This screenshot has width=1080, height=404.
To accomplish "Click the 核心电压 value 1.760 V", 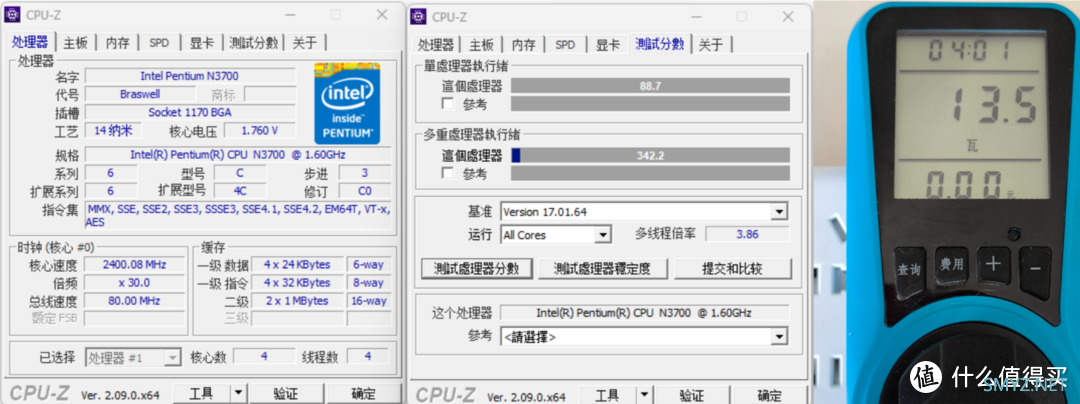I will tap(260, 131).
